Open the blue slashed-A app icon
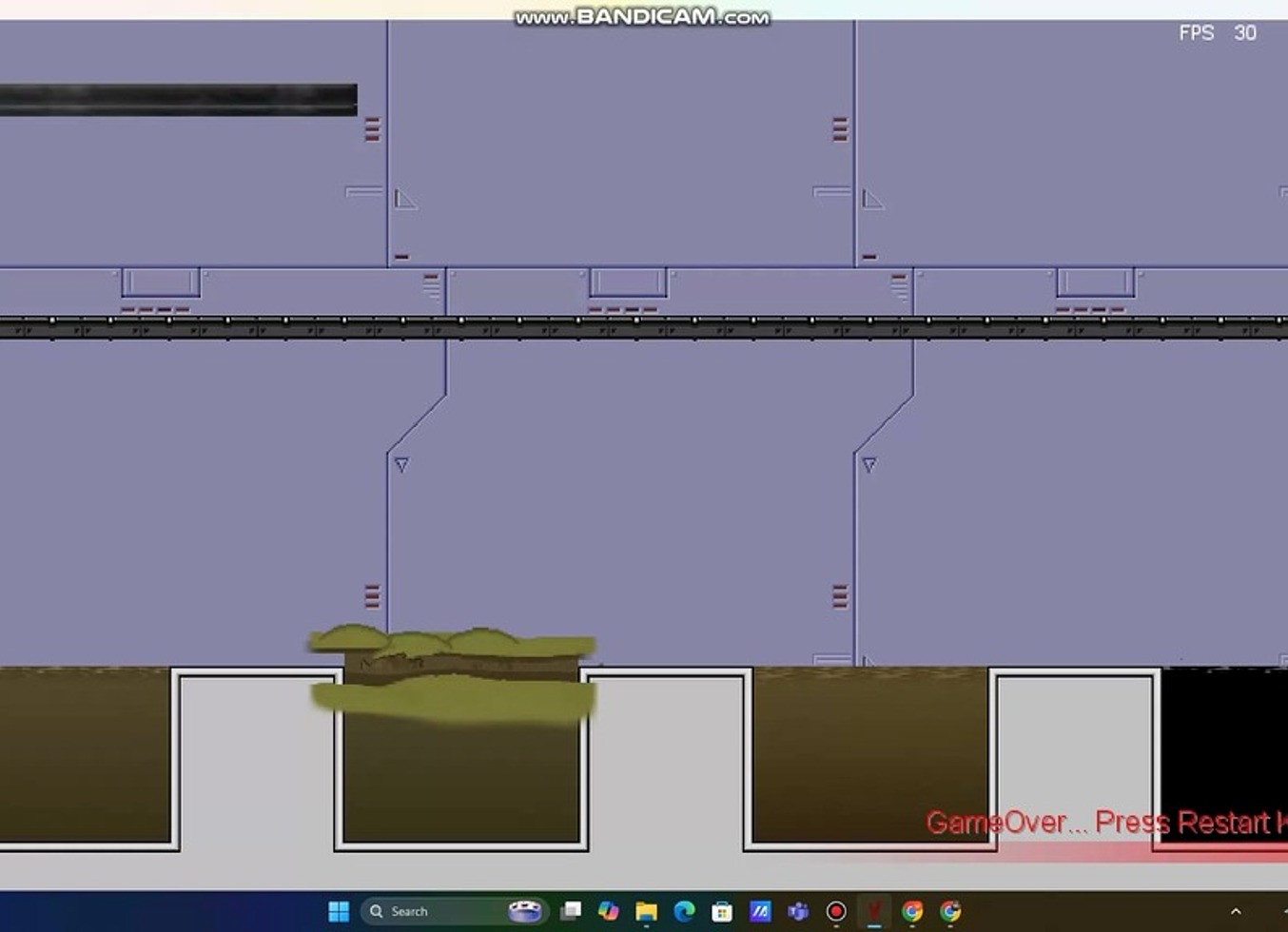The width and height of the screenshot is (1288, 932). click(760, 911)
